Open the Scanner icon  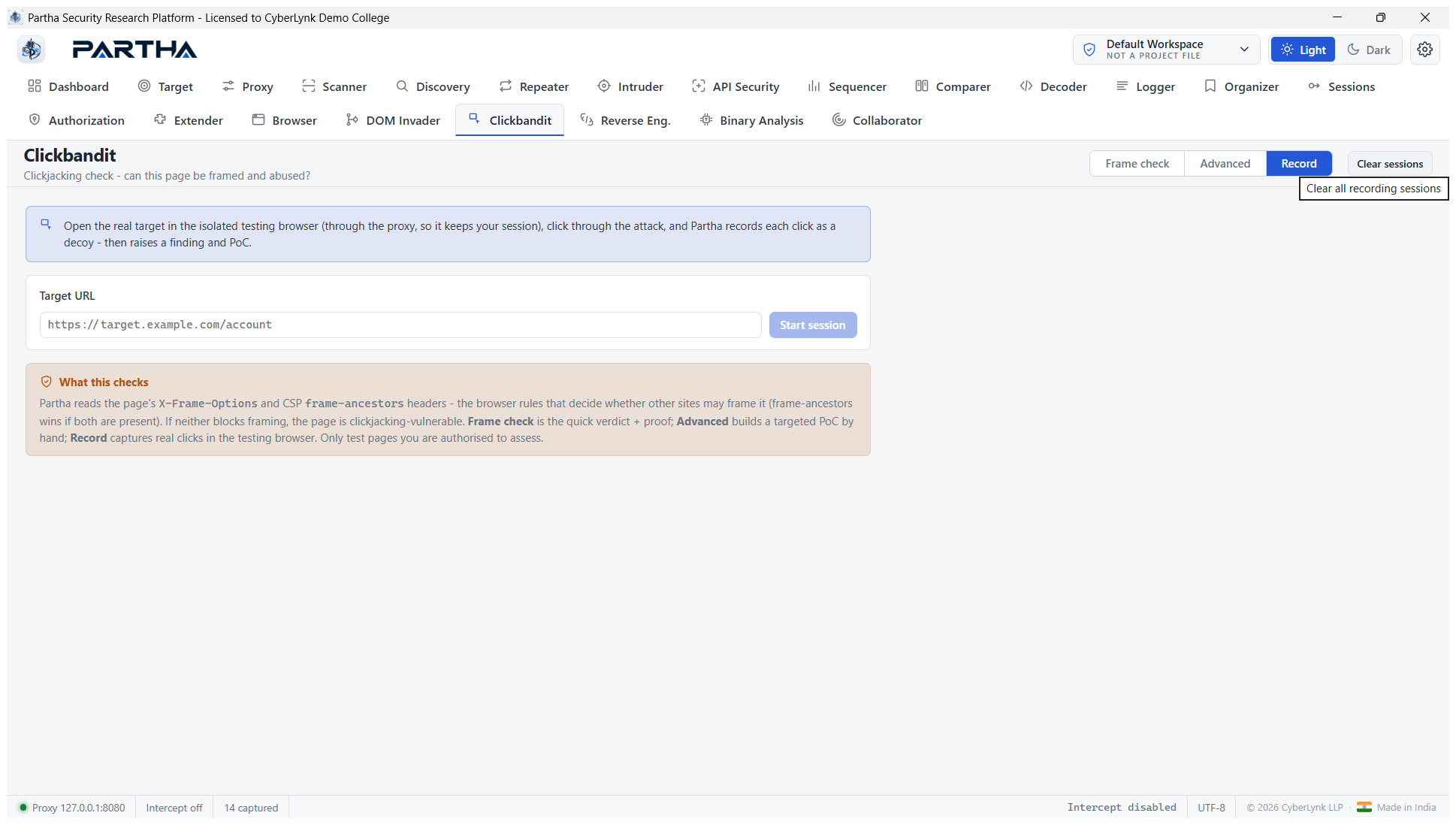point(309,86)
